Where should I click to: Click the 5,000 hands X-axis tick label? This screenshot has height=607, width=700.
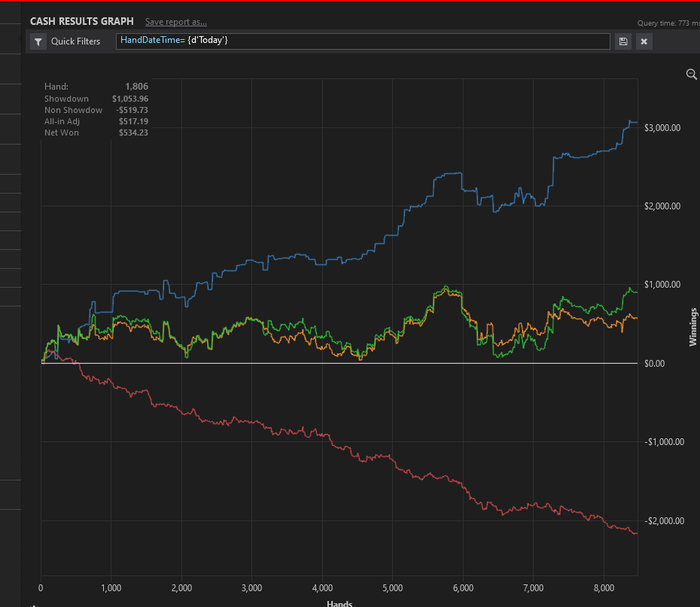(x=391, y=588)
